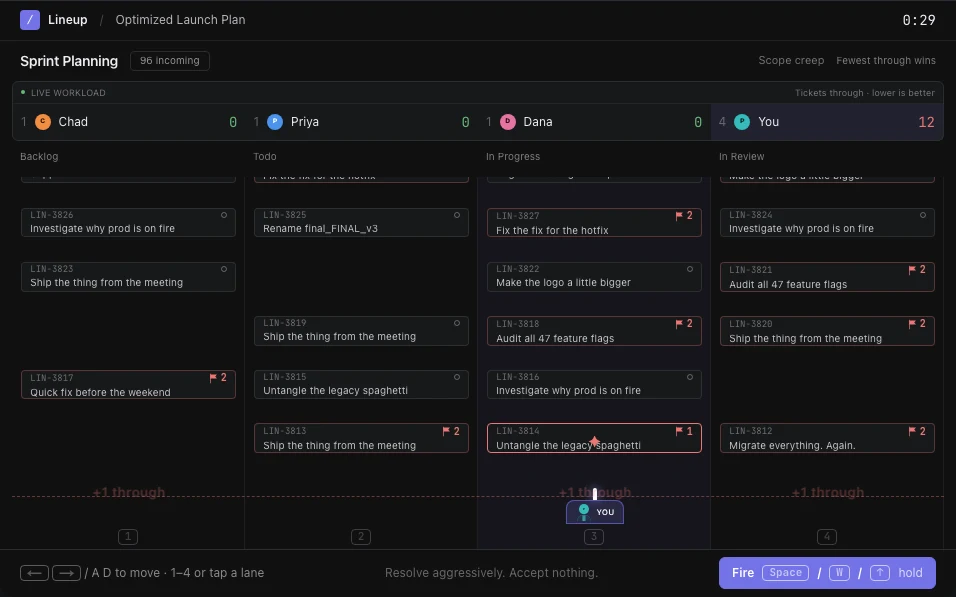The width and height of the screenshot is (956, 597).
Task: Click the status circle on LIN-3815
Action: pyautogui.click(x=457, y=377)
